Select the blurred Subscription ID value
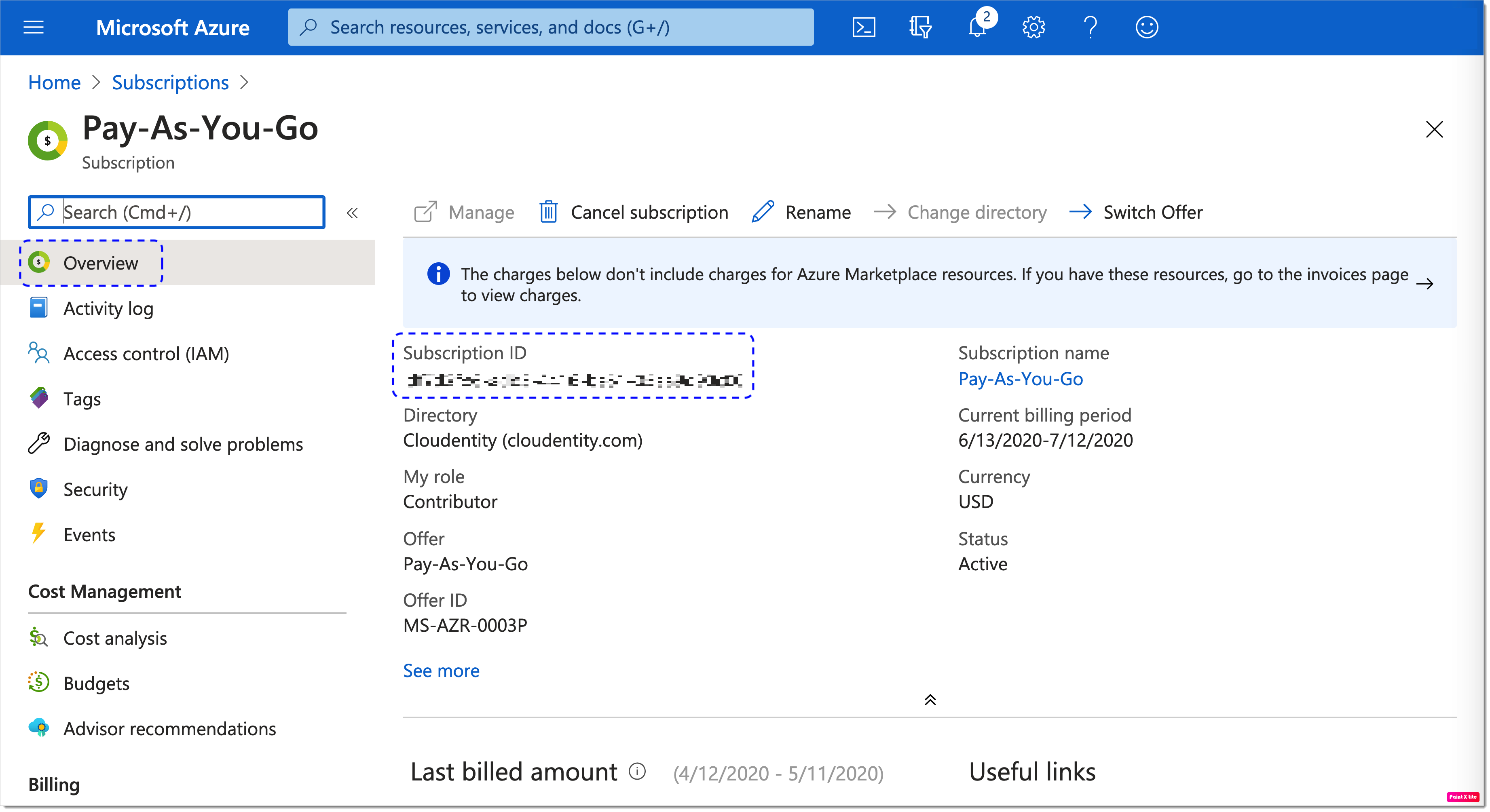 click(574, 380)
